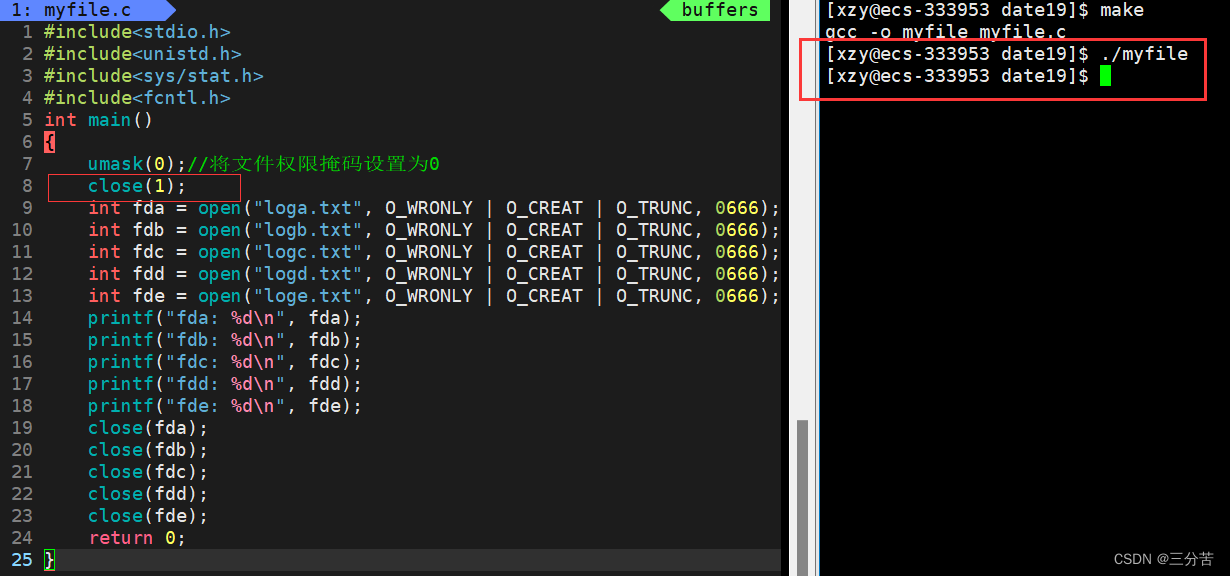Viewport: 1230px width, 576px height.
Task: Click the "loge.txt" string literal
Action: pyautogui.click(x=308, y=296)
